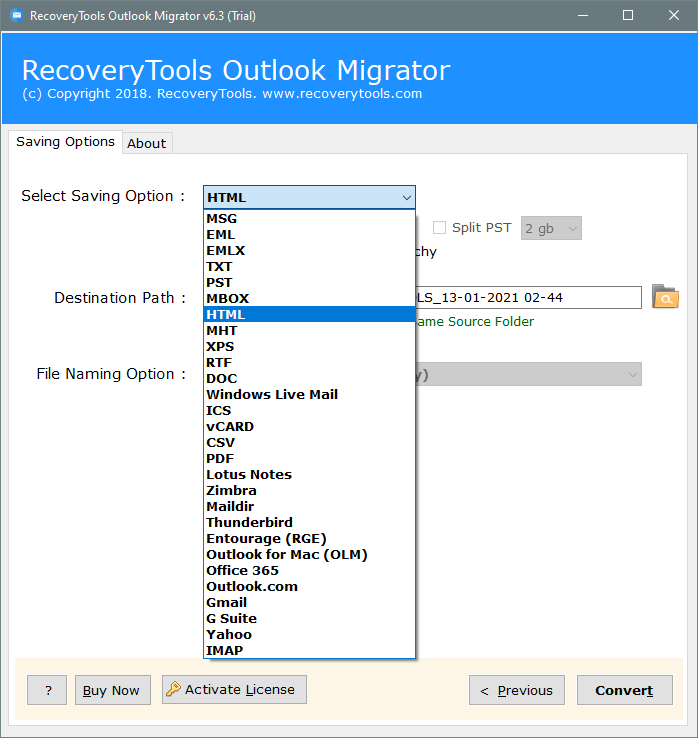
Task: Pick Entourage (RGE) from the list
Action: 309,538
